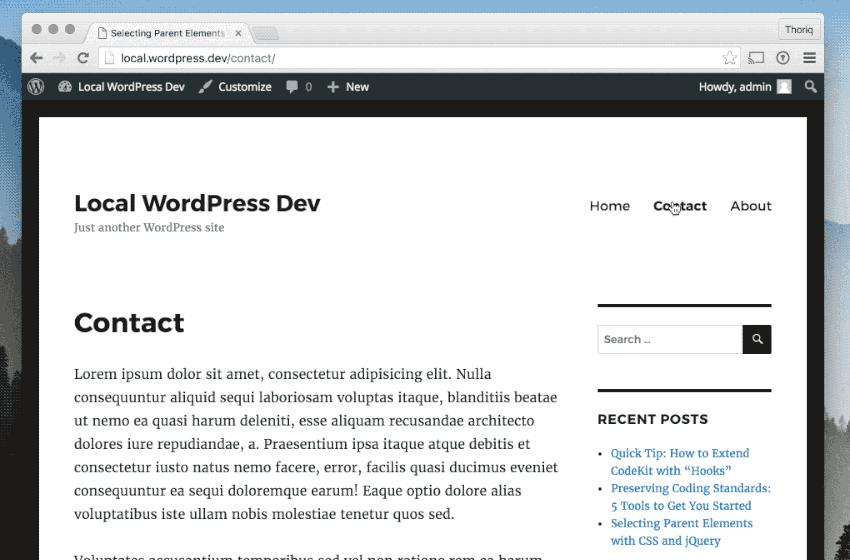This screenshot has height=560, width=850.
Task: Click Howdy, admin account menu
Action: point(745,87)
